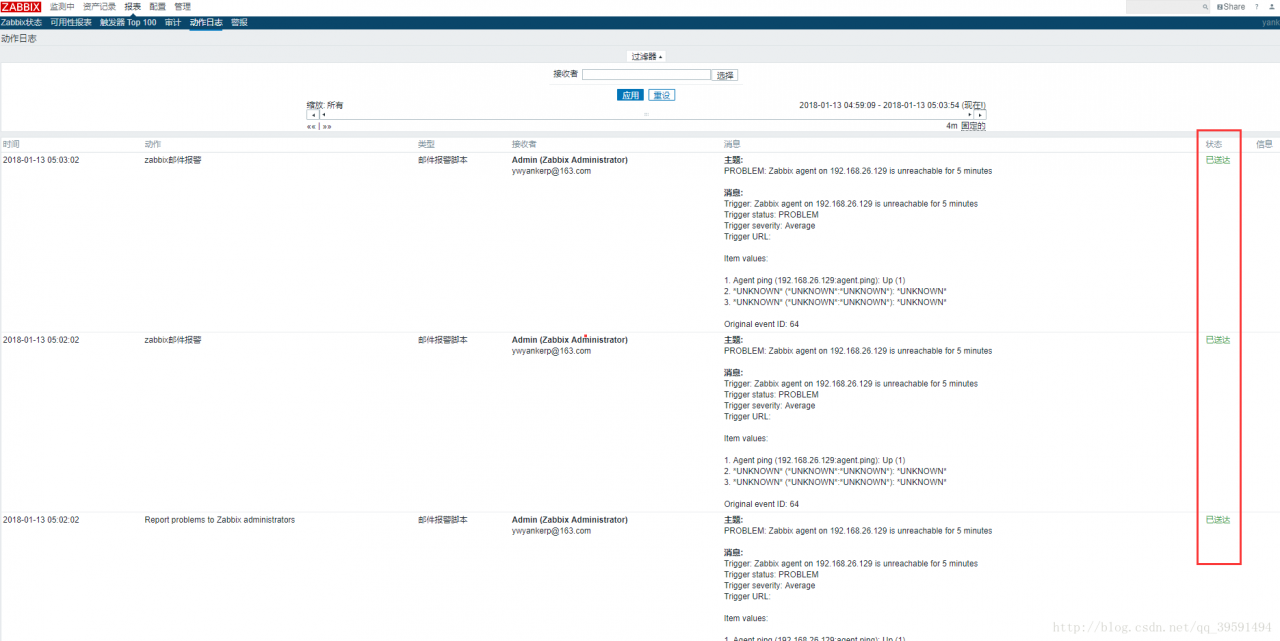
Task: Open the 监测中 menu
Action: click(62, 7)
